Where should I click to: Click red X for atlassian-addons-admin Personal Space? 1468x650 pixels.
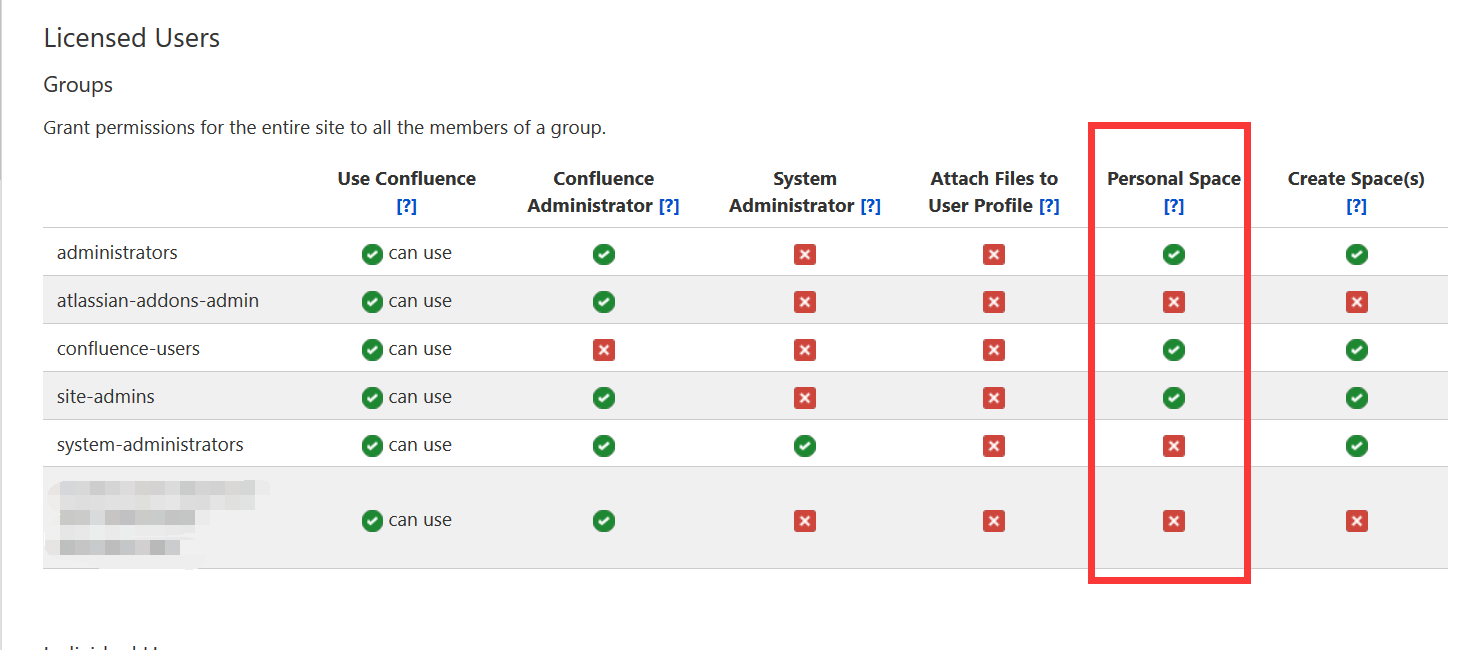[x=1174, y=302]
